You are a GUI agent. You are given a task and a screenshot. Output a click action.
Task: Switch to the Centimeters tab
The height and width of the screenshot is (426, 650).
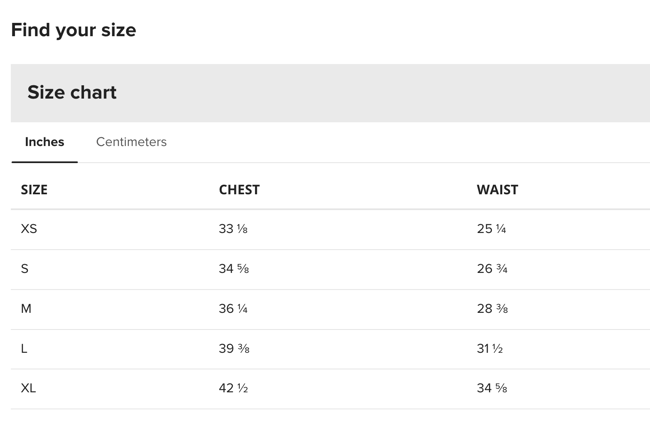(x=131, y=142)
